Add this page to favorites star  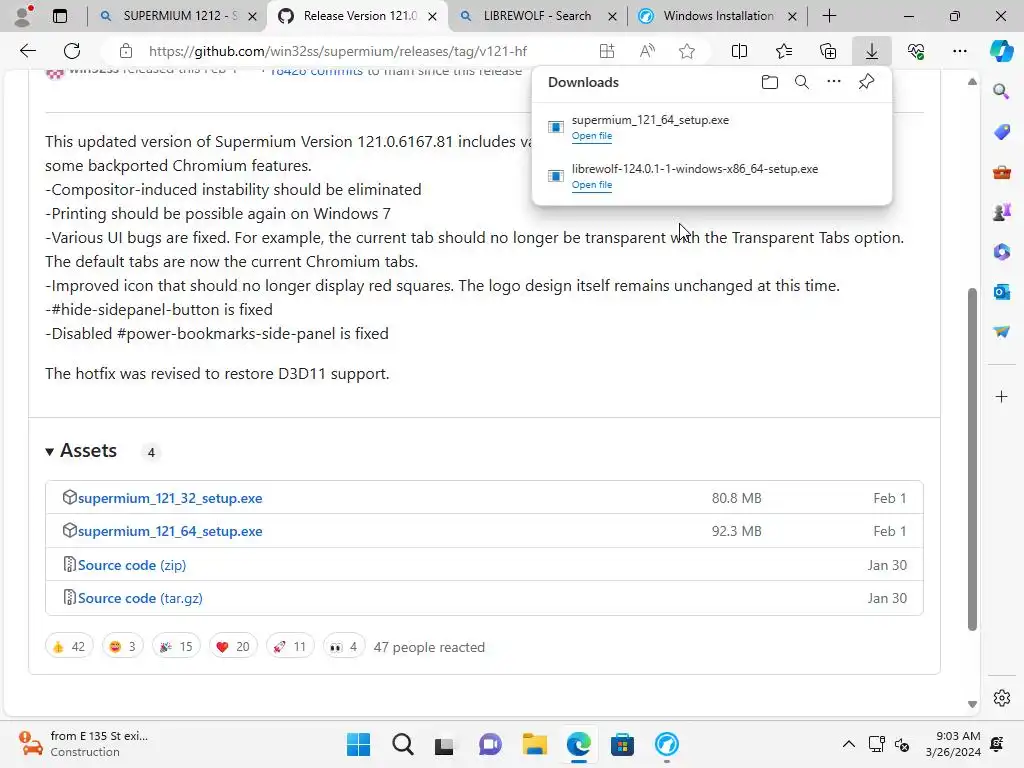[686, 51]
